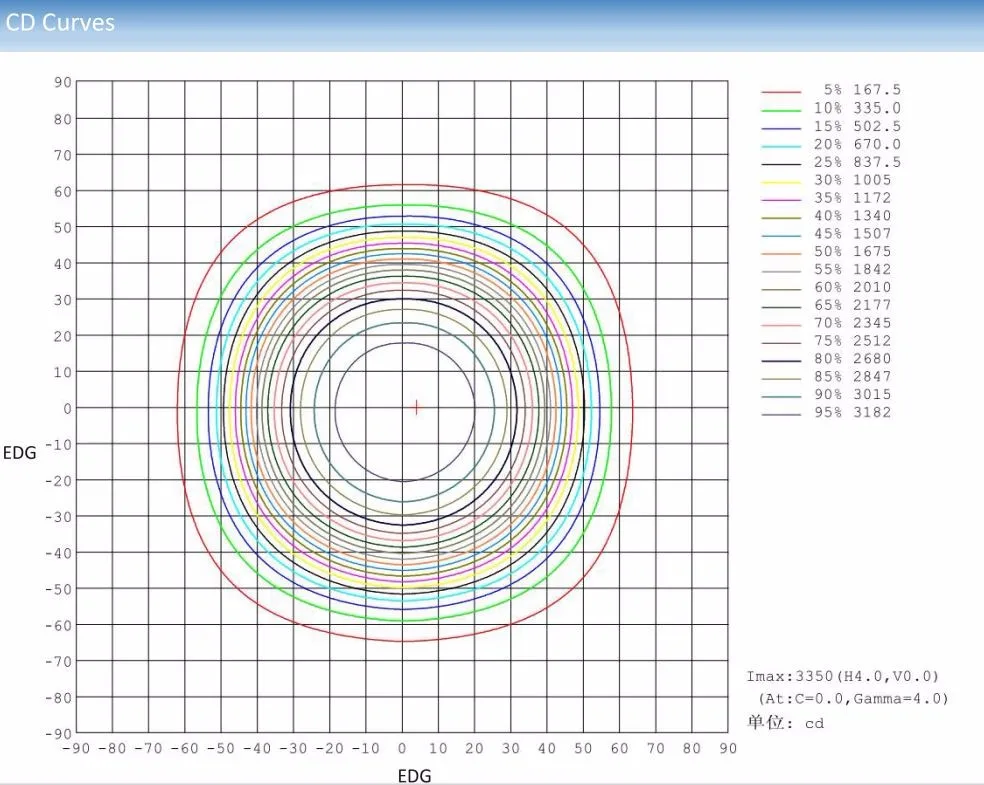Click the 0 tick label on horizontal axis
The image size is (984, 785).
(402, 748)
